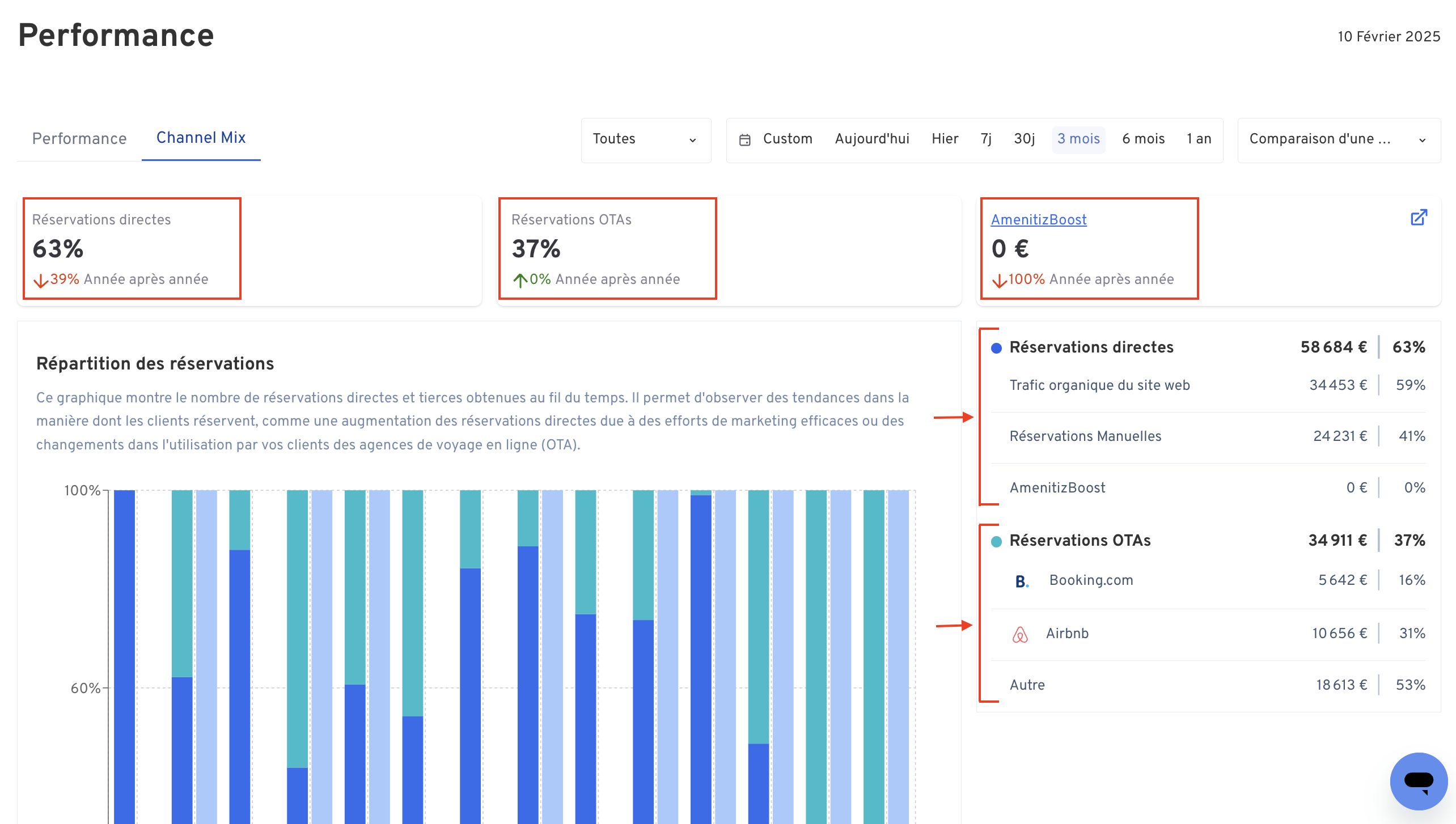The height and width of the screenshot is (824, 1456).
Task: Click the blue dot beside Réservations directes
Action: pyautogui.click(x=996, y=348)
